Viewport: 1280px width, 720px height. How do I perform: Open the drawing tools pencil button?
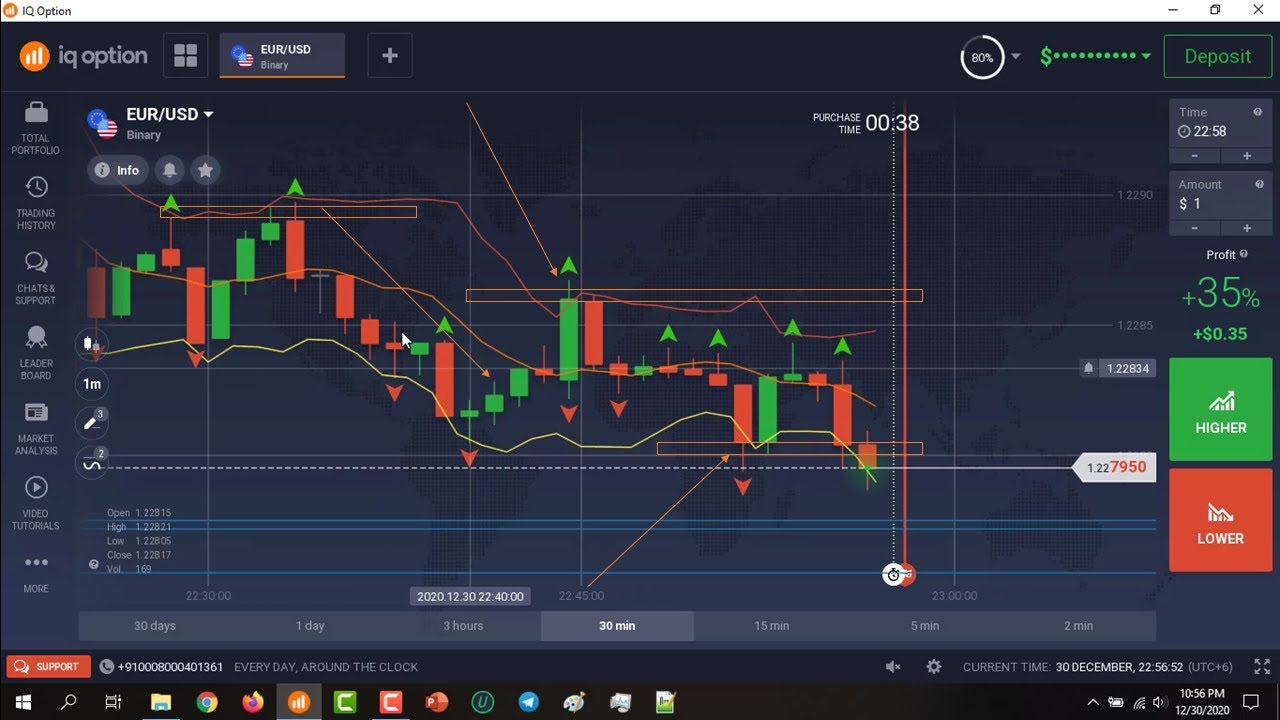click(92, 423)
